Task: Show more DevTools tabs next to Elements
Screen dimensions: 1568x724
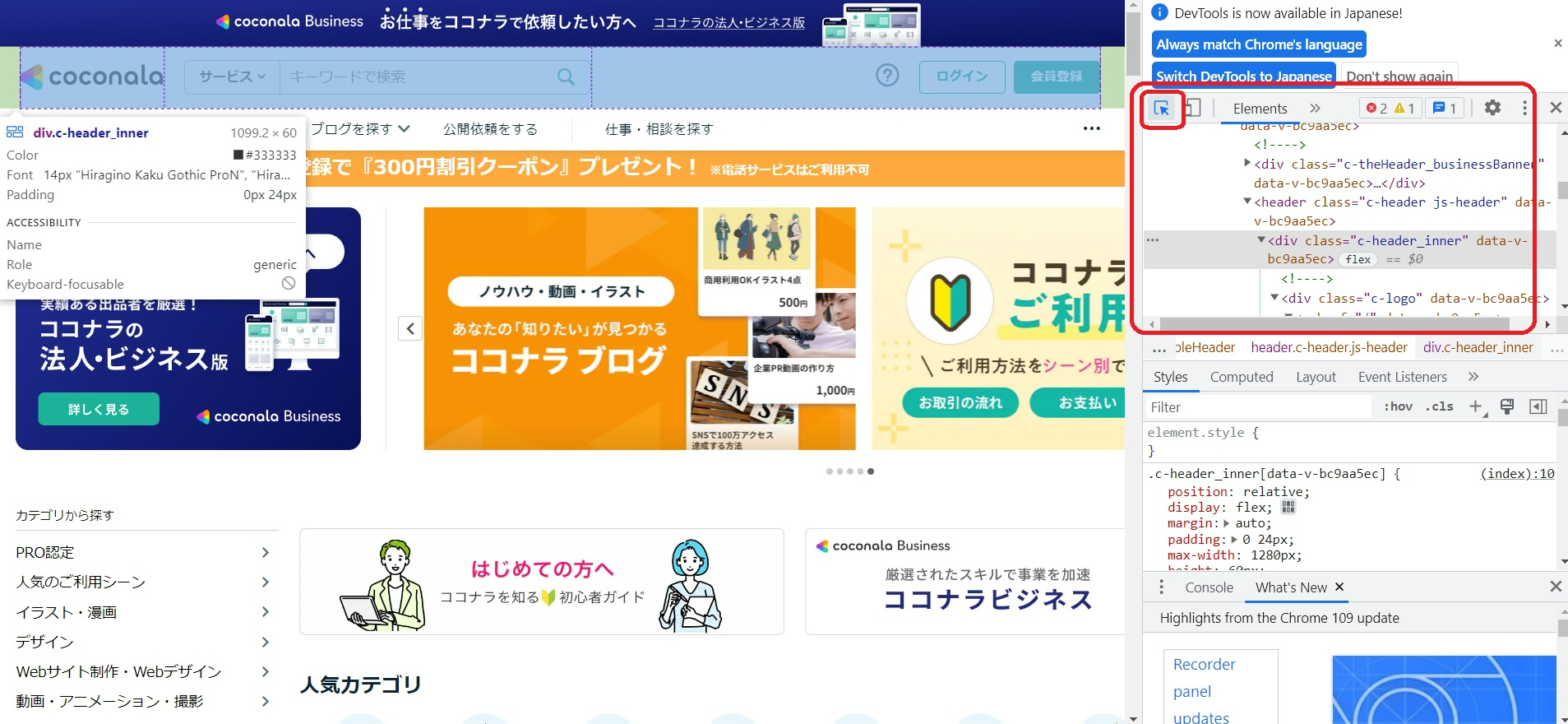Action: coord(1315,108)
